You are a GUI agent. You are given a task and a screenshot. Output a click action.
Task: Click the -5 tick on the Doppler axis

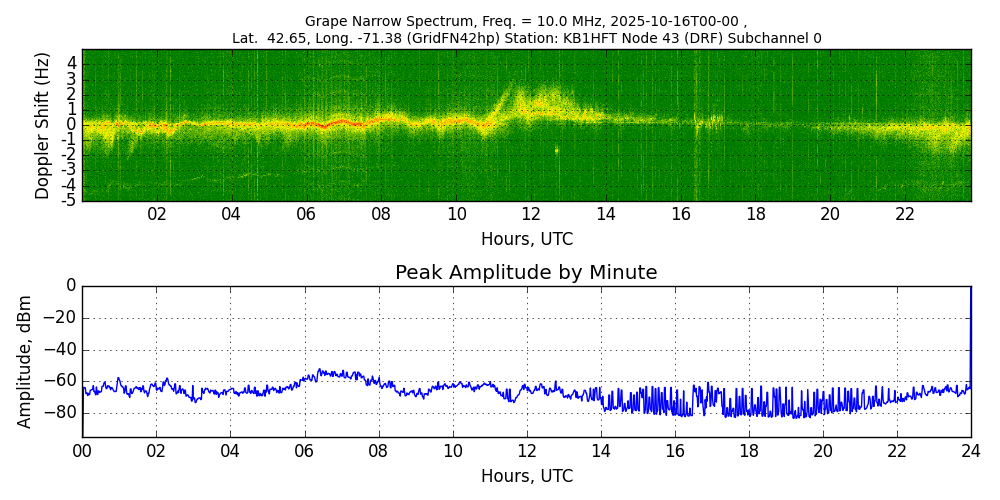point(68,200)
